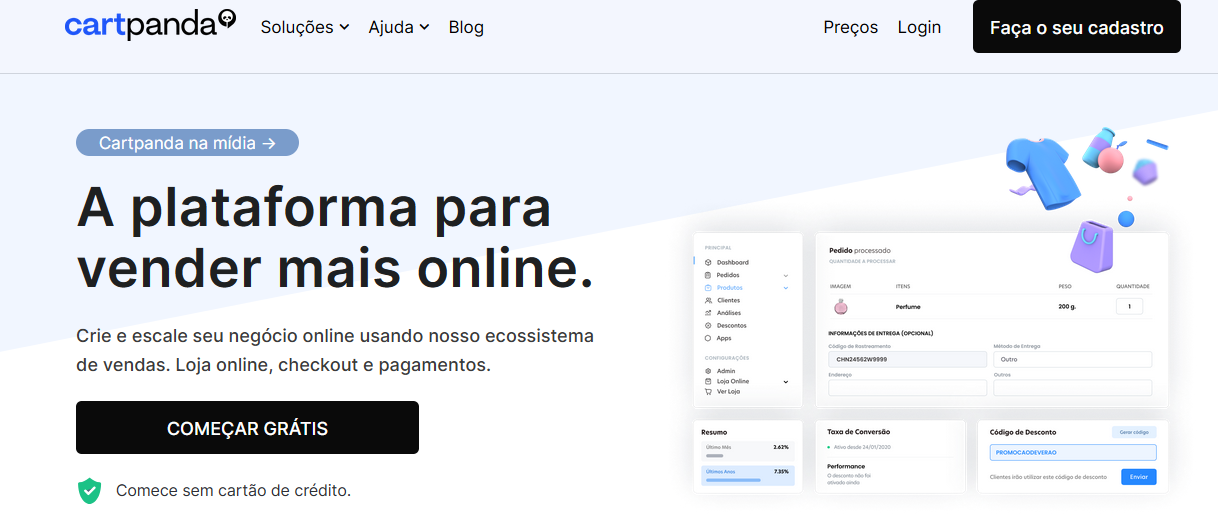Click the quantity field showing 1
The image size is (1218, 518).
coord(1129,307)
